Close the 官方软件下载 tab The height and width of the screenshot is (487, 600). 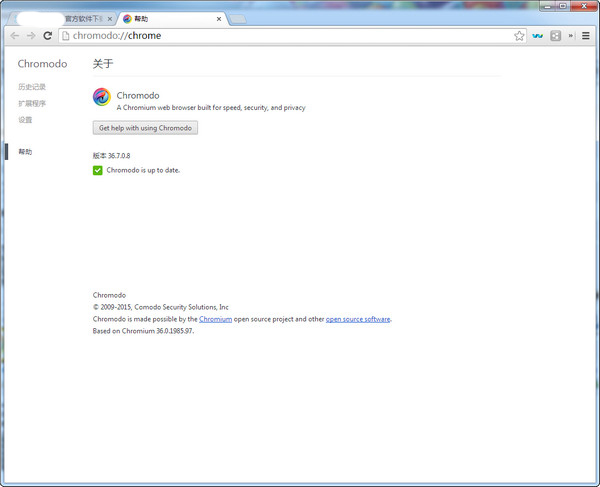point(110,19)
